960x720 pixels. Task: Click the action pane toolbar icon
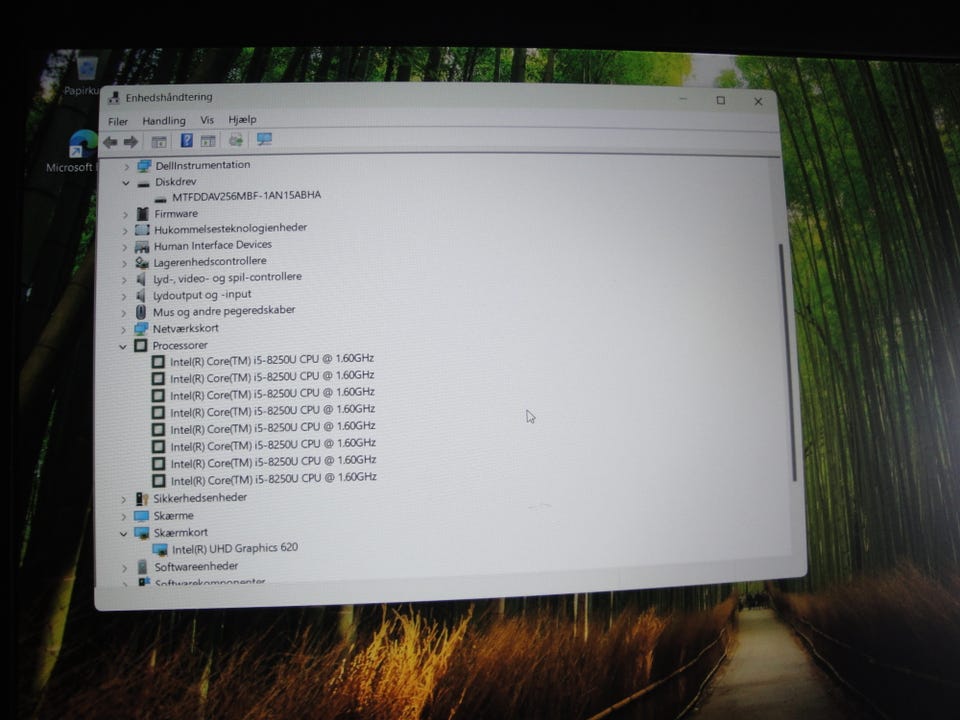tap(208, 141)
